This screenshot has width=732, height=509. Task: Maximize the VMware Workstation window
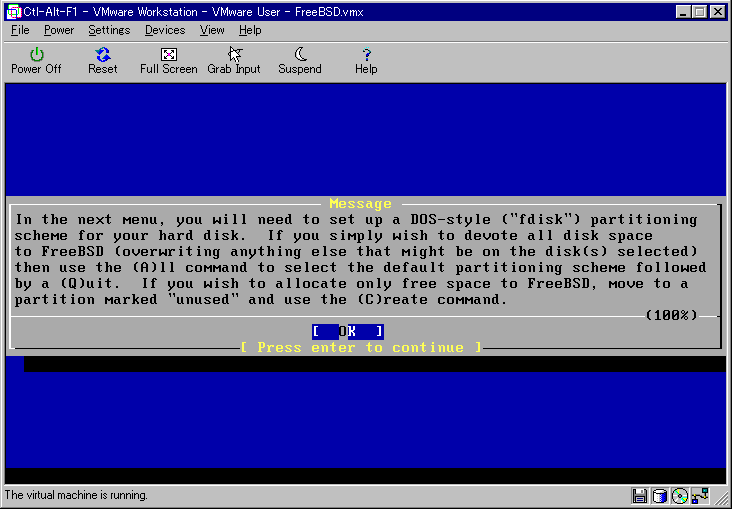pos(699,12)
